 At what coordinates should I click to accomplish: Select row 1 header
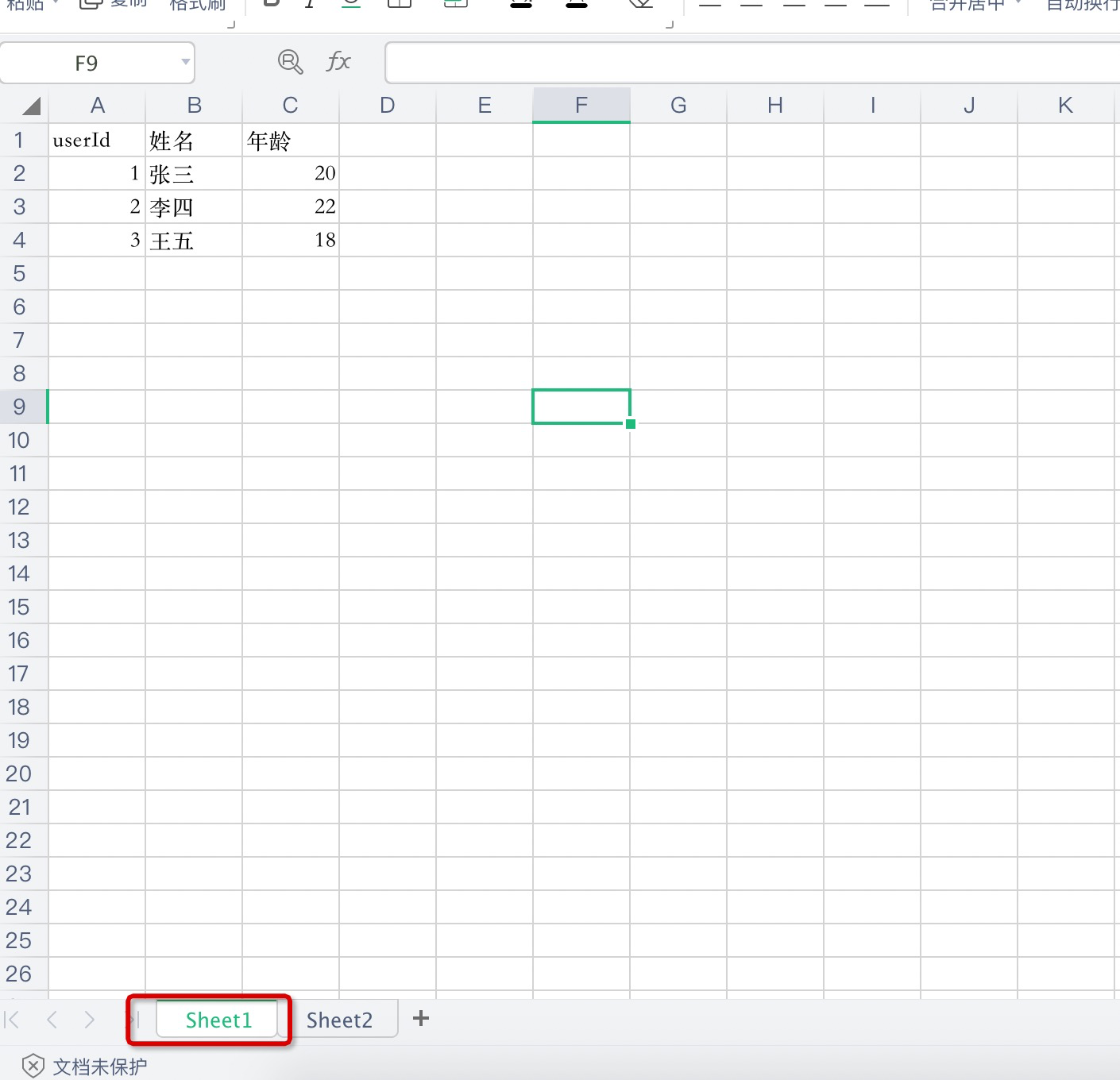[x=24, y=141]
